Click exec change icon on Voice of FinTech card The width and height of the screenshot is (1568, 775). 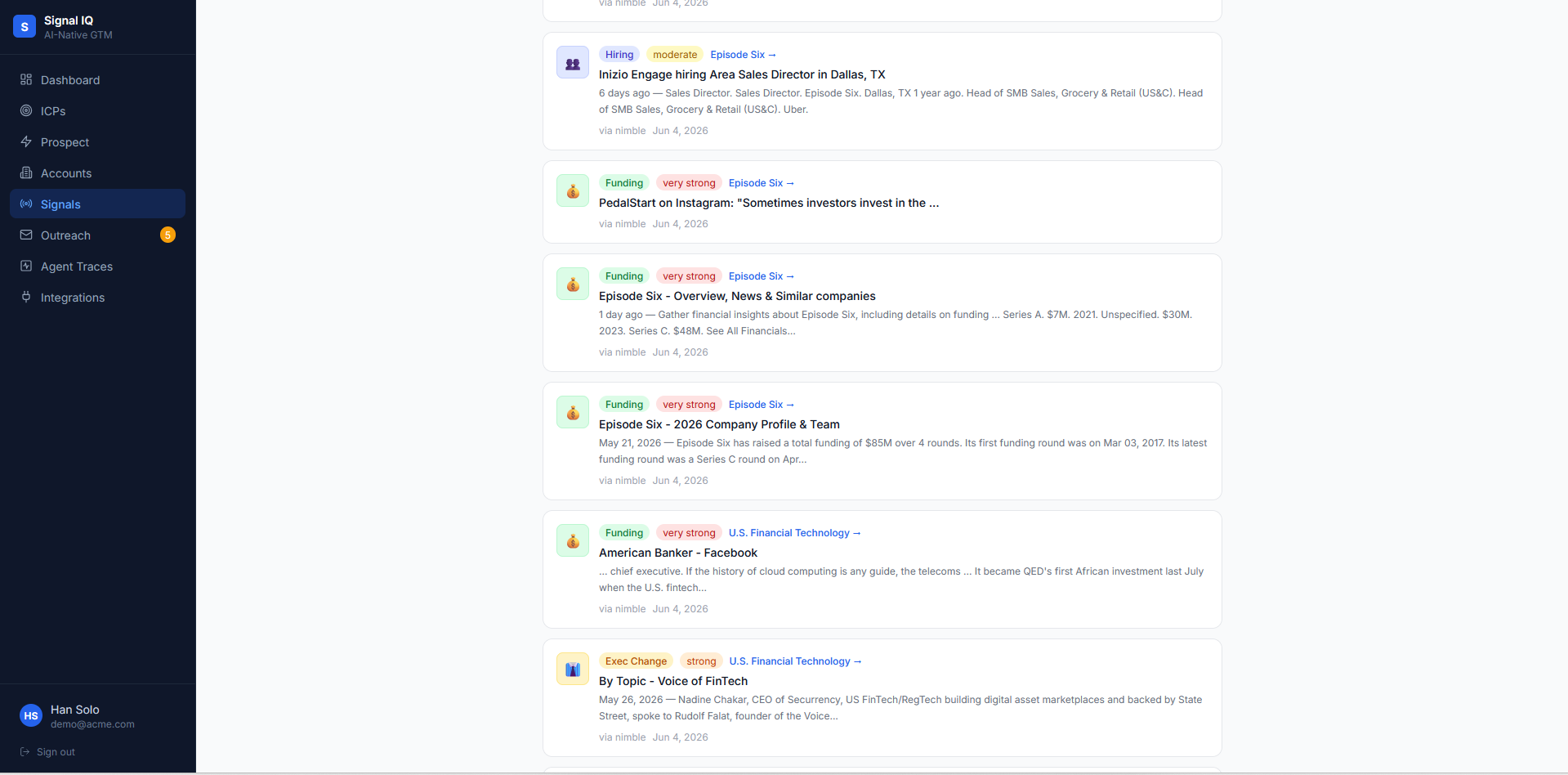573,669
